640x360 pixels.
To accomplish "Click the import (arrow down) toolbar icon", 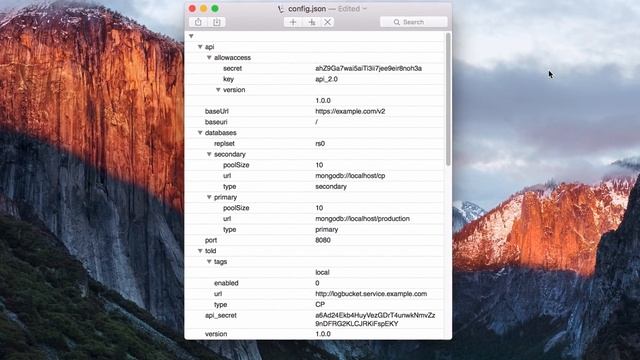I will (217, 22).
